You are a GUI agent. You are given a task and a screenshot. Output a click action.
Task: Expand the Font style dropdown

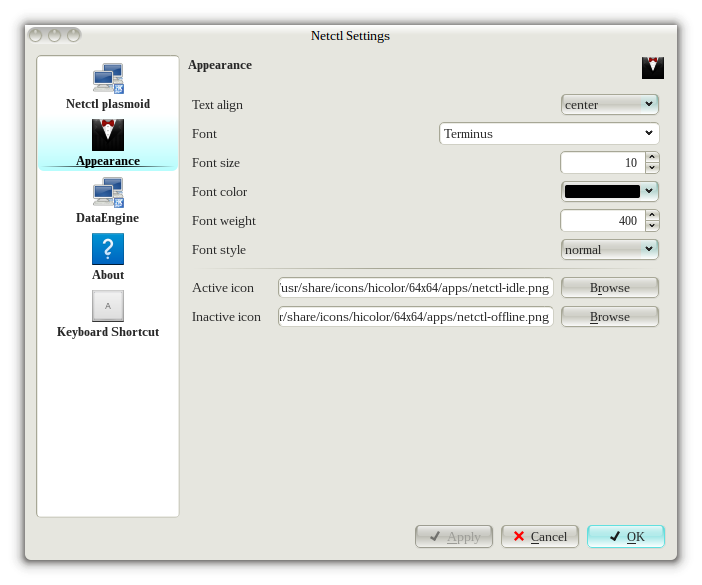click(x=609, y=249)
